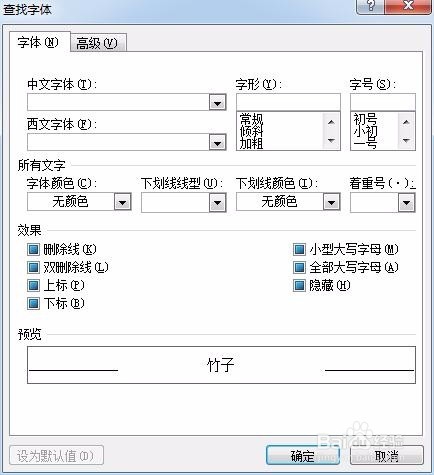Viewport: 434px width, 475px height.
Task: Click the 取消 button
Action: pos(387,456)
